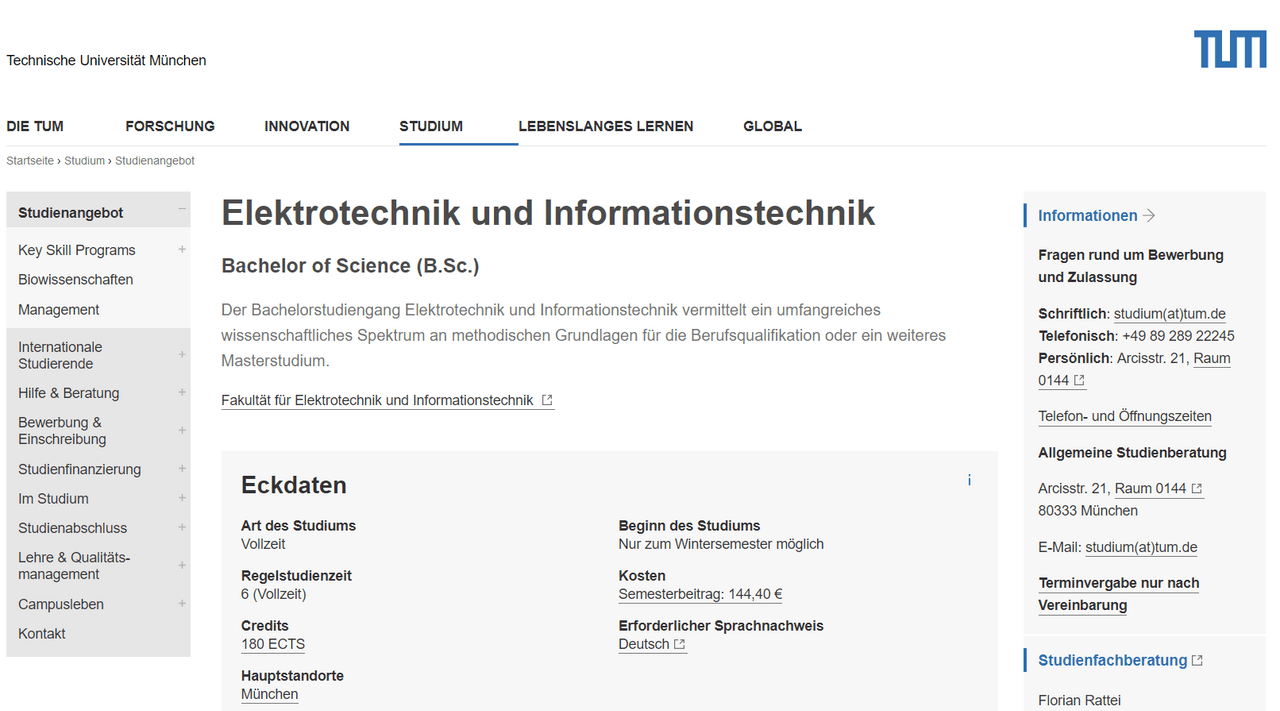Screen dimensions: 1280x711
Task: Click studium(at)tum.de next to Schriftlich
Action: (1170, 313)
